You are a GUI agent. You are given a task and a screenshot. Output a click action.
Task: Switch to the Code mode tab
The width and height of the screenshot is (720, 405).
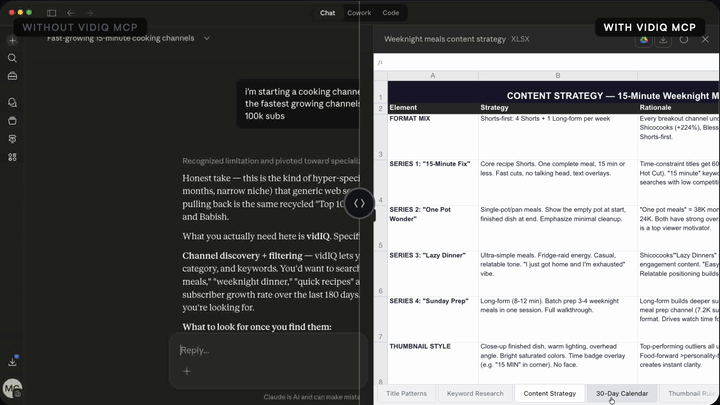(x=391, y=13)
